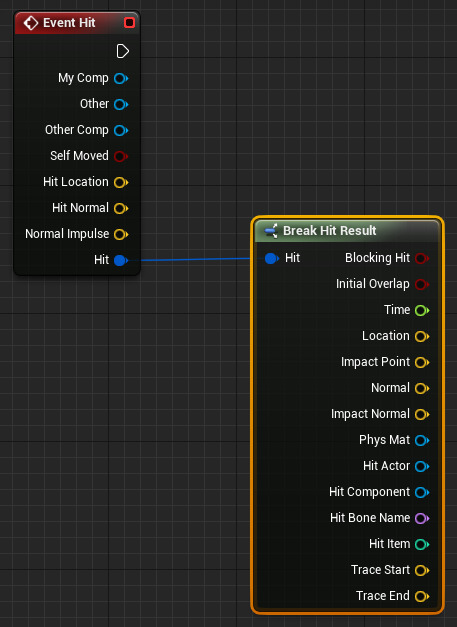
Task: Click the Break Hit Result struct icon
Action: 271,231
